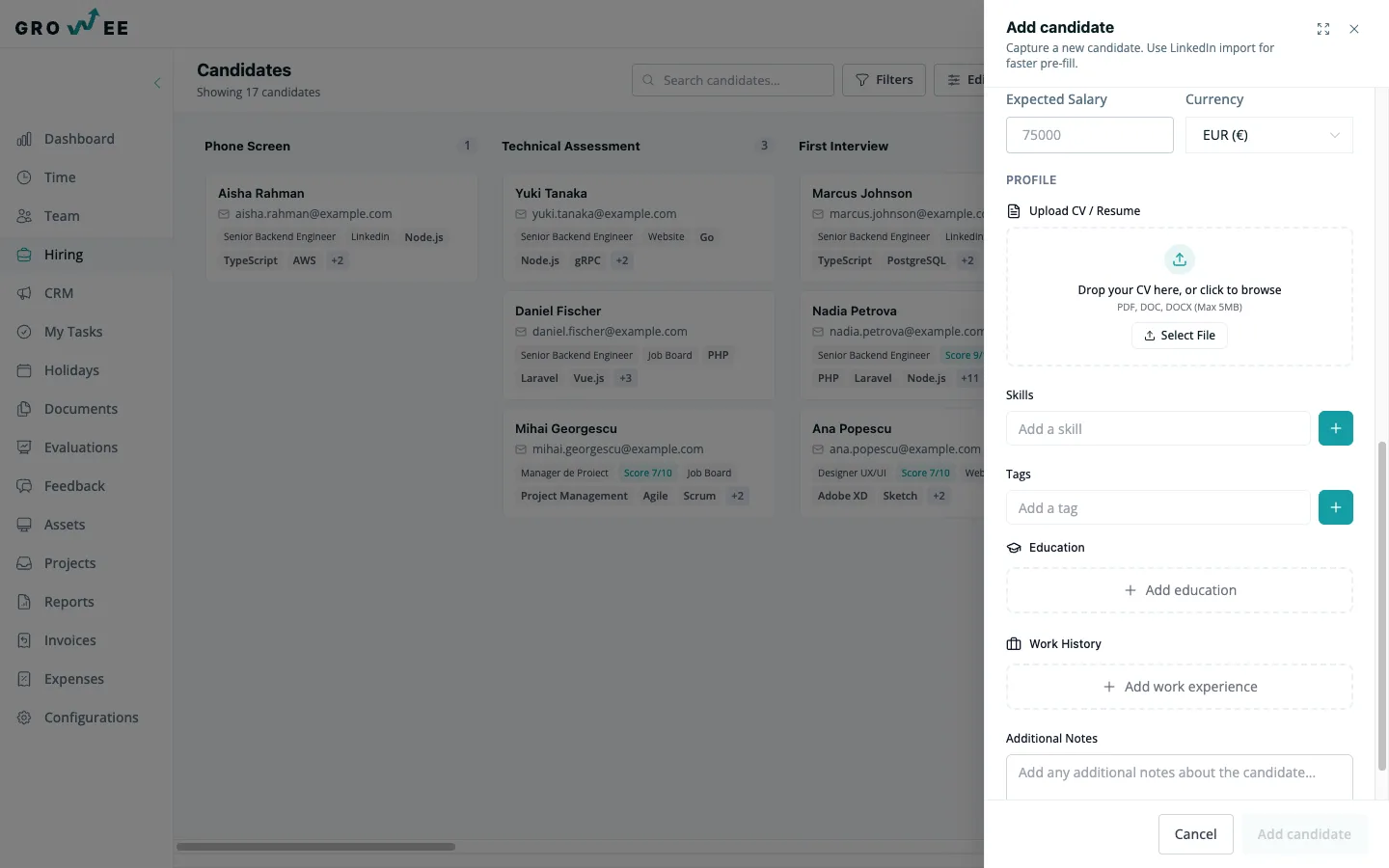The image size is (1389, 868).
Task: Open Daniel Fischer's candidate card
Action: (x=639, y=345)
